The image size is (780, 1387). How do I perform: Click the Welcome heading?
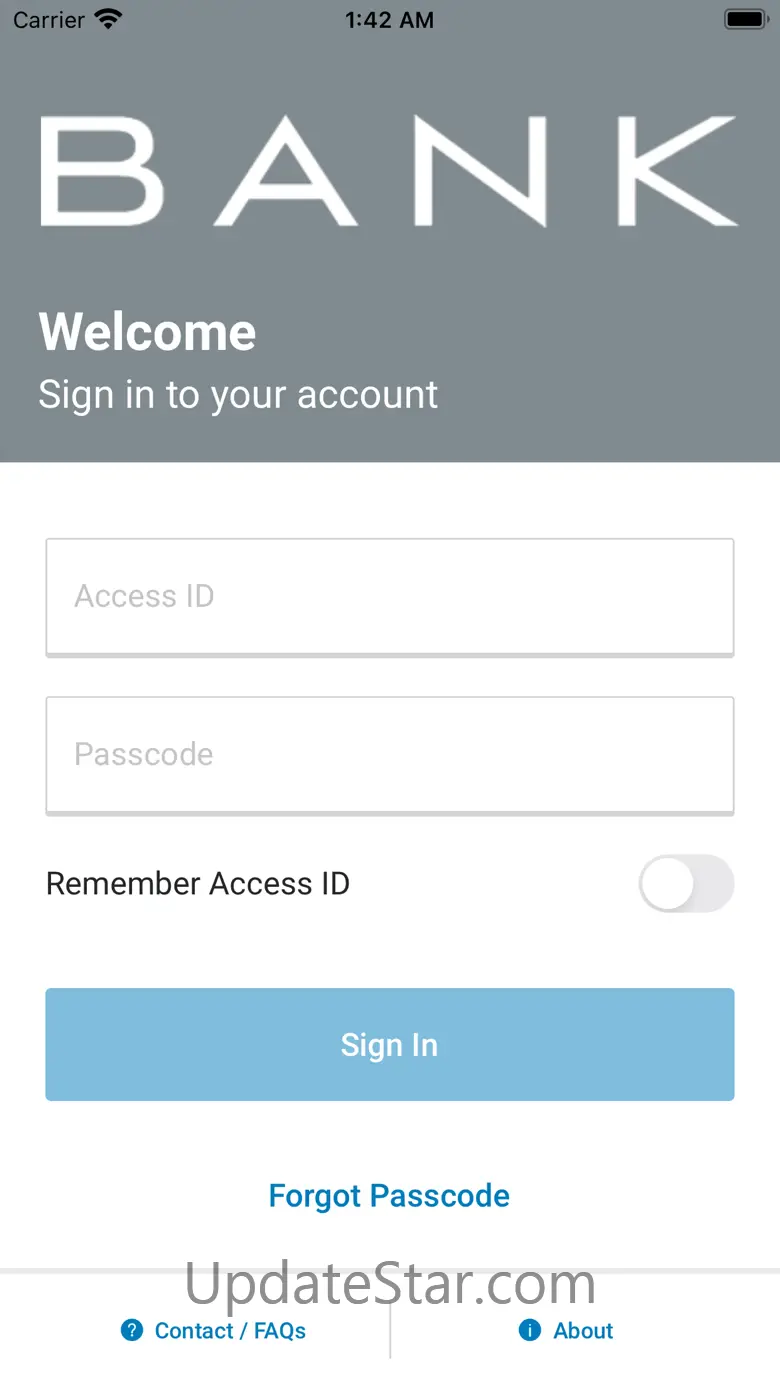pos(147,332)
